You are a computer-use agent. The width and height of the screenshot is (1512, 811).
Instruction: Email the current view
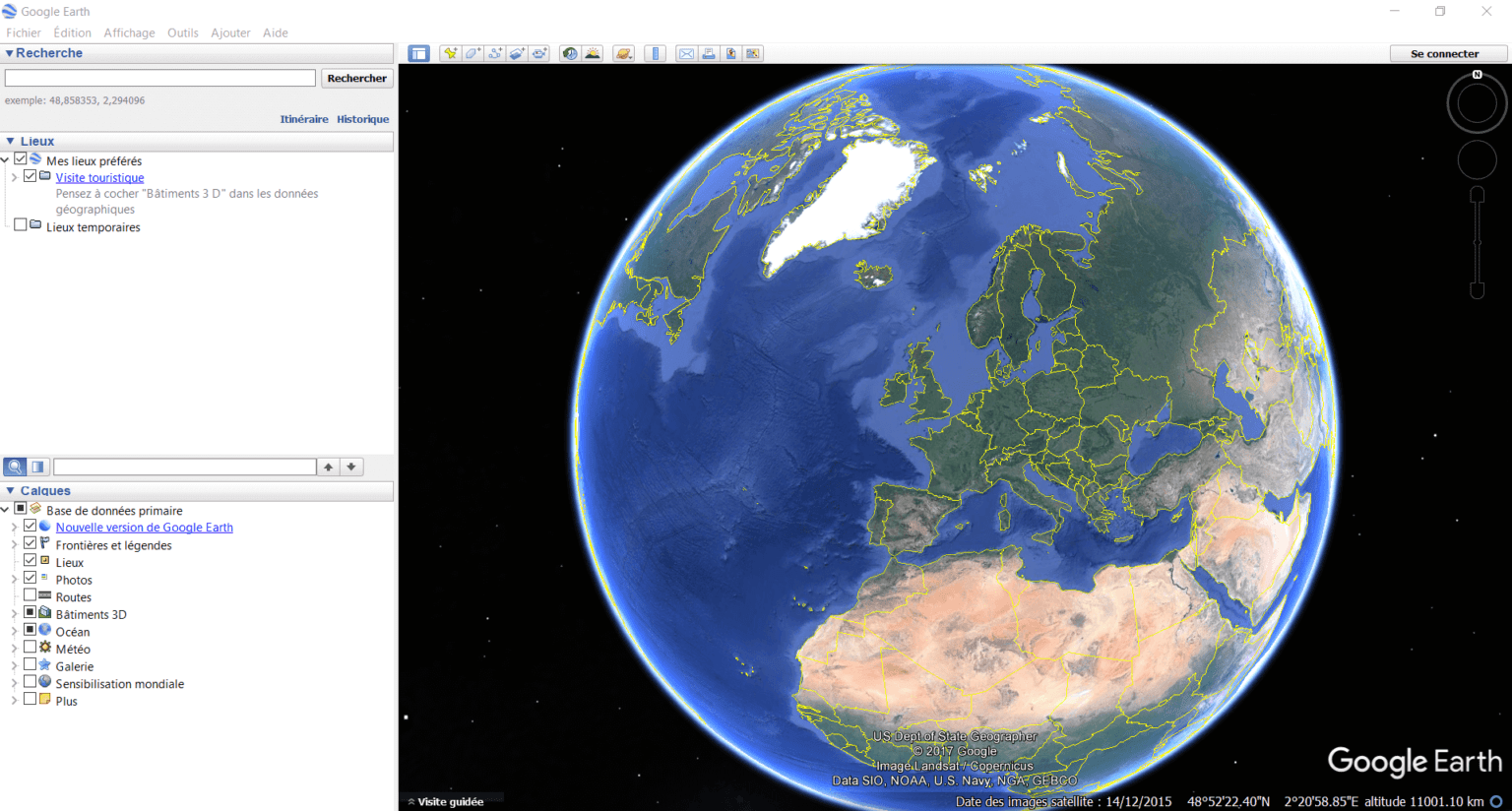(x=686, y=53)
